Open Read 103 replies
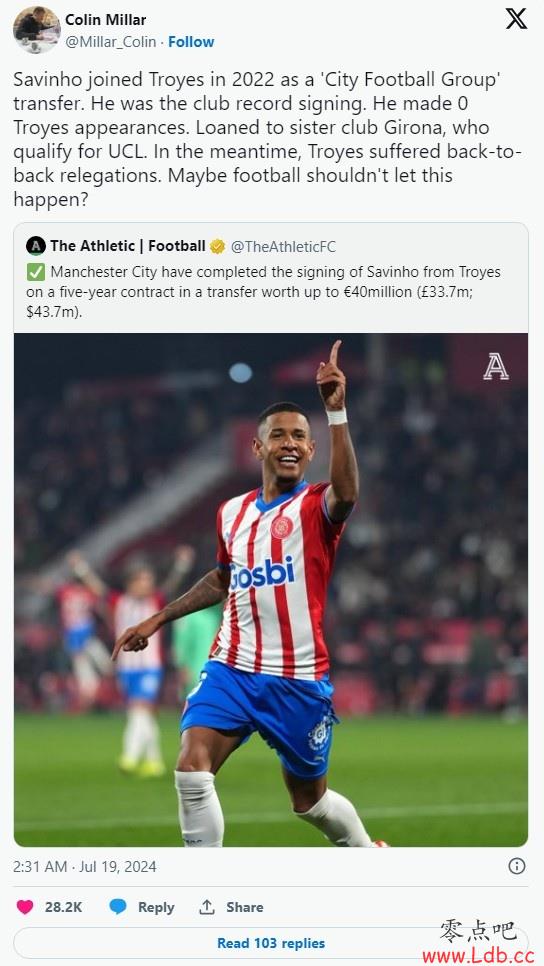544x966 pixels. pos(270,943)
